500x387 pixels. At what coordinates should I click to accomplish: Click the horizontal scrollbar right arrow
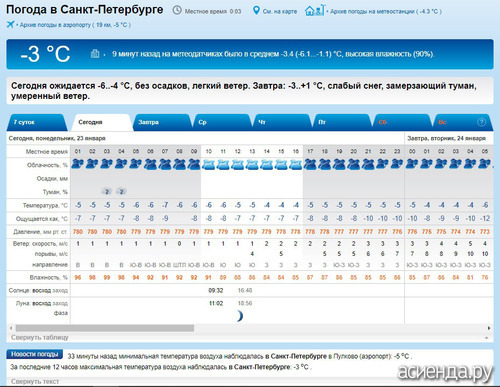pyautogui.click(x=489, y=328)
